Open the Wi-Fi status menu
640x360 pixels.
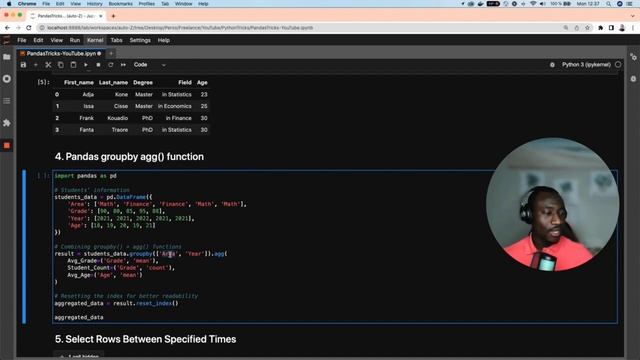click(533, 4)
